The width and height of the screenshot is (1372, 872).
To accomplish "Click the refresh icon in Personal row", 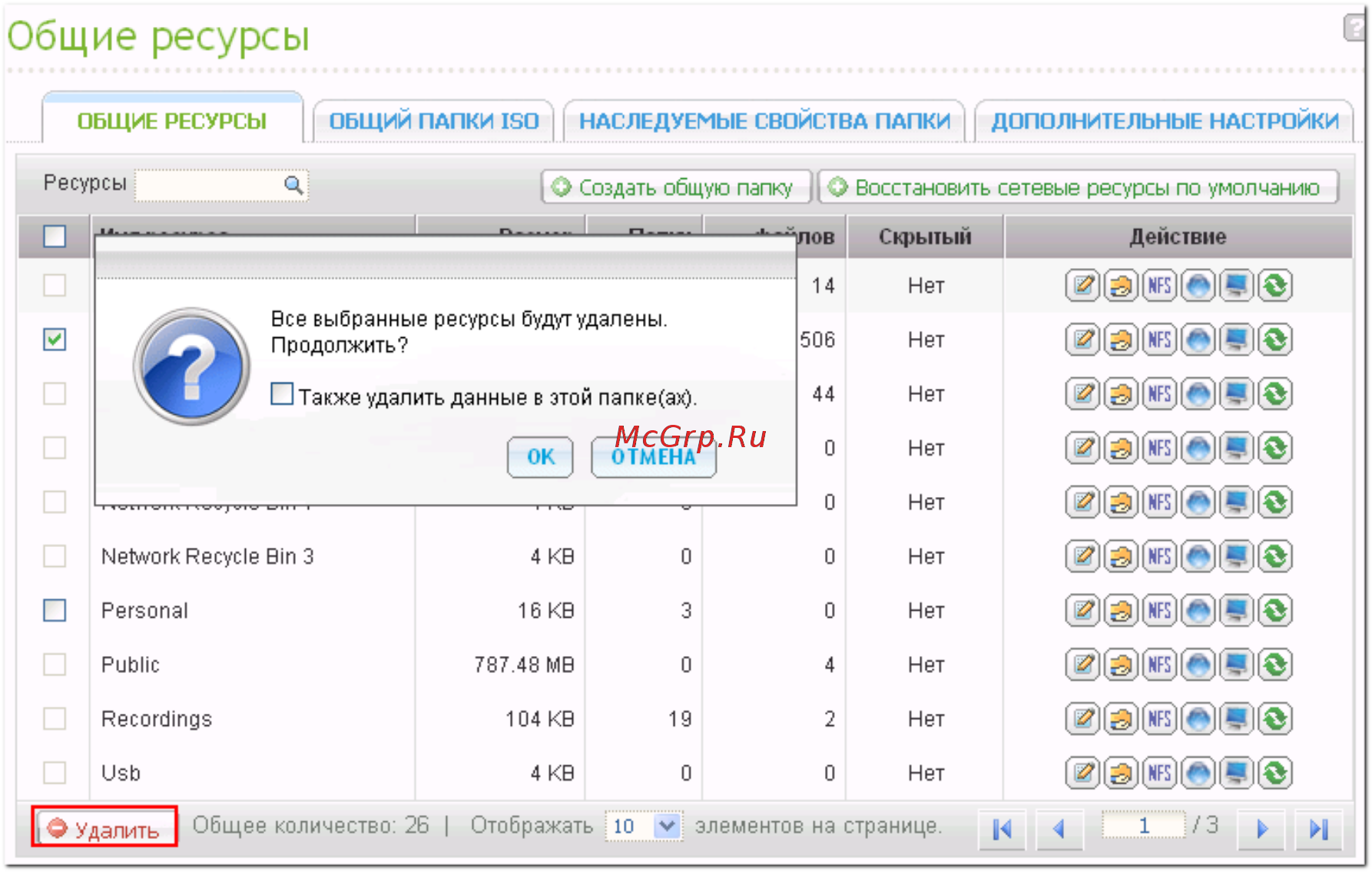I will coord(1276,611).
